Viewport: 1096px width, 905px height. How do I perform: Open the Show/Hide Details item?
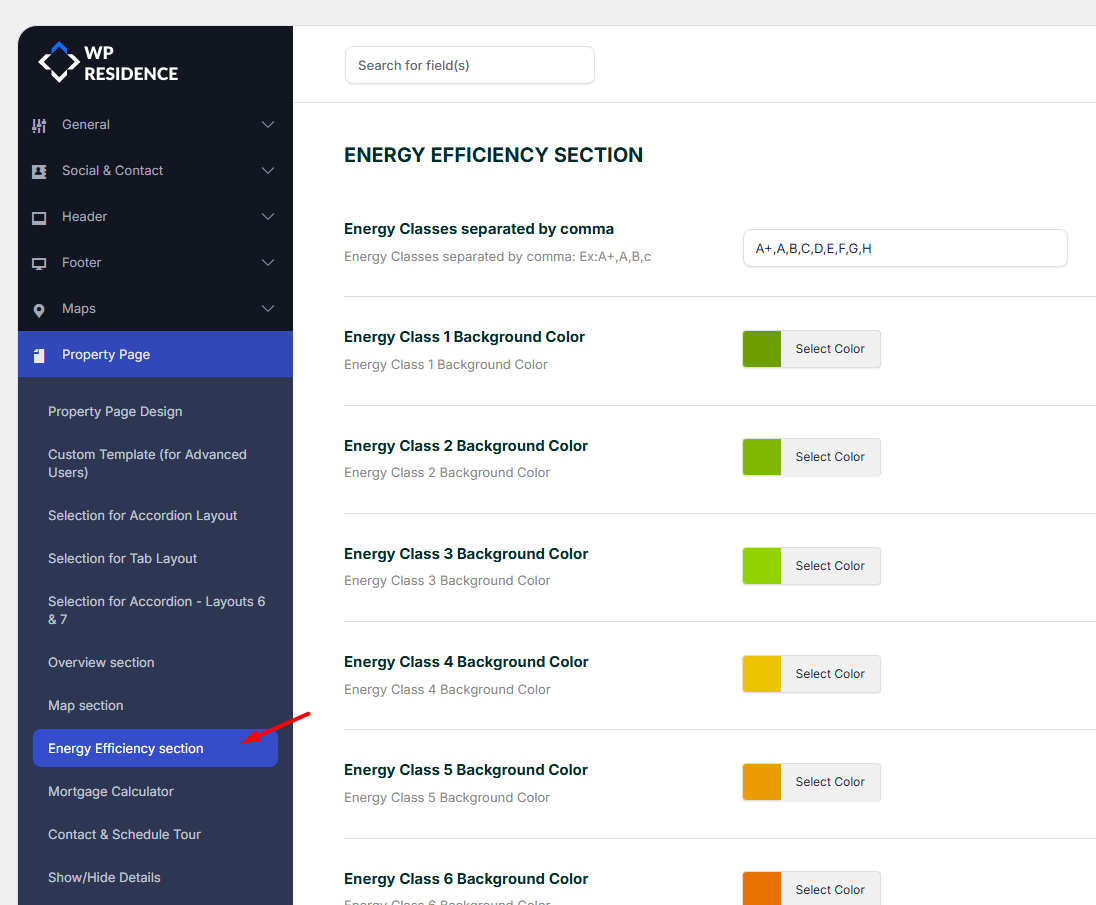(x=104, y=878)
